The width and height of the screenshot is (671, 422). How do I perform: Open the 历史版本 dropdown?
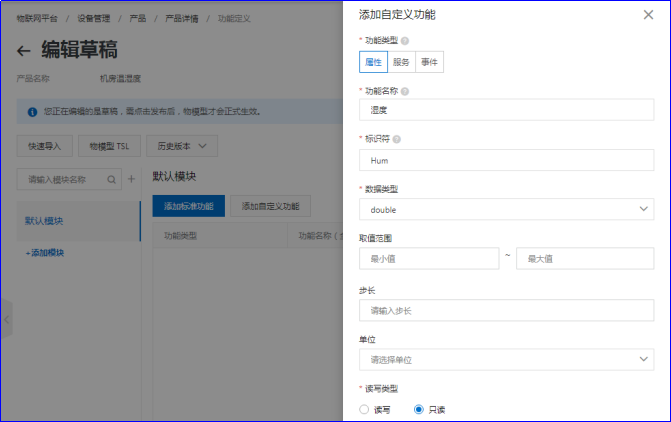(182, 146)
